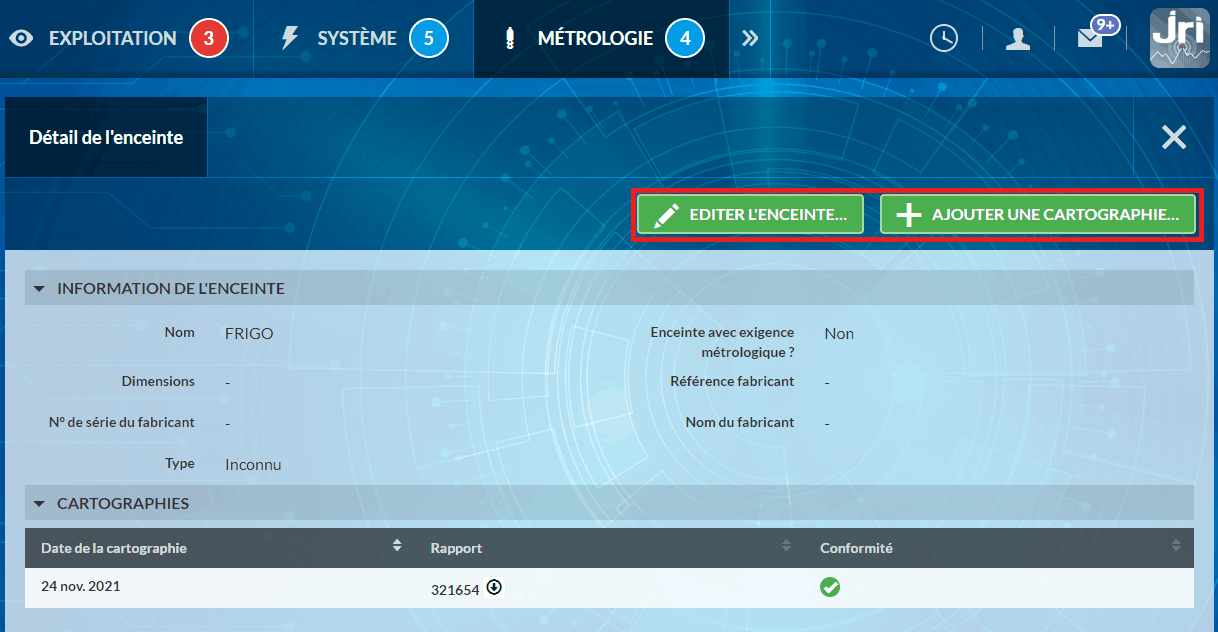Click the report number 321654
1218x632 pixels.
coord(455,590)
